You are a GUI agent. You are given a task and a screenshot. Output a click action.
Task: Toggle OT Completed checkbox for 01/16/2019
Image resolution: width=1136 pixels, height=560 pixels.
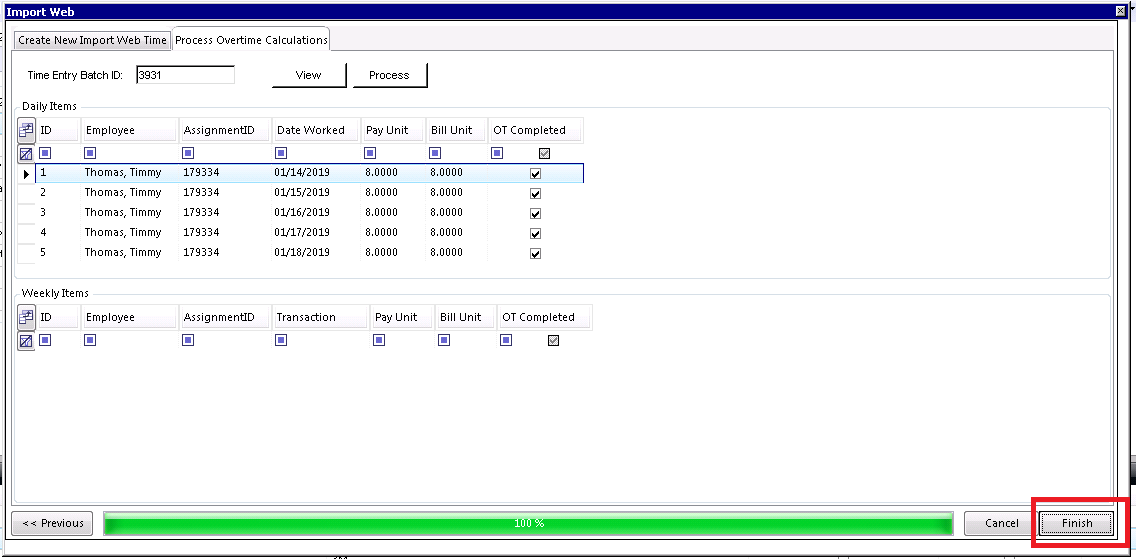point(535,214)
